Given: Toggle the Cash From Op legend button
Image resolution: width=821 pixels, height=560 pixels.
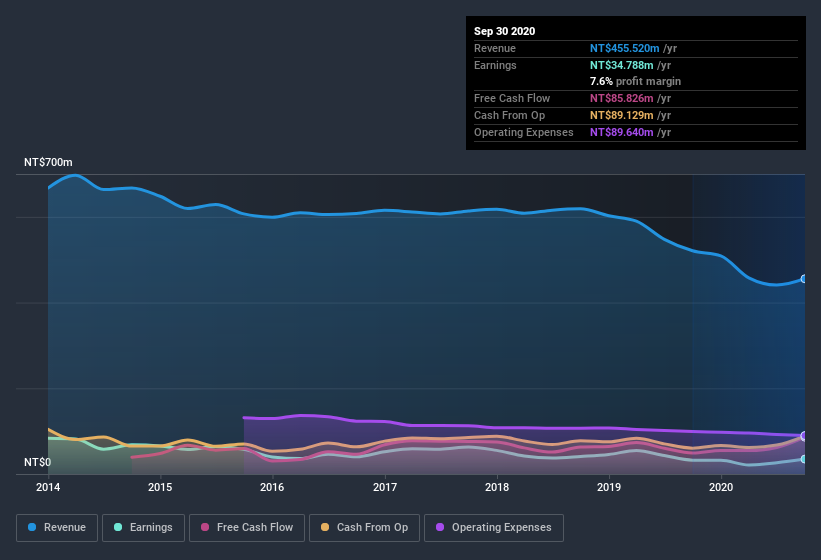Looking at the screenshot, I should tap(364, 528).
